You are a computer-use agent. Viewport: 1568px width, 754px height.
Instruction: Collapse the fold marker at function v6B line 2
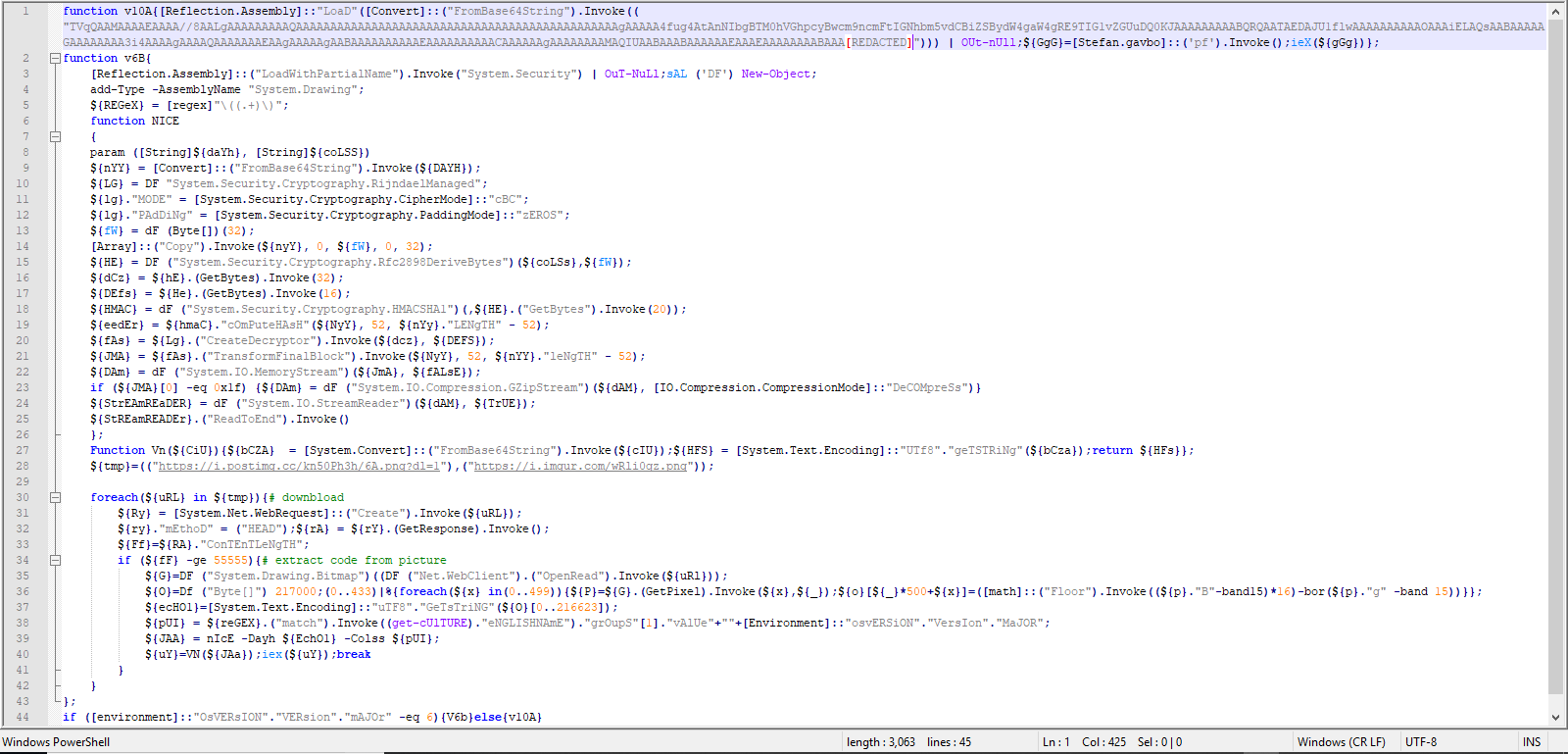[x=56, y=58]
